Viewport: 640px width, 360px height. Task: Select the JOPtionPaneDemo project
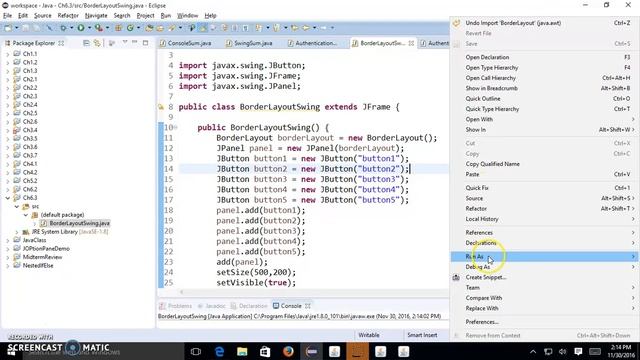pyautogui.click(x=46, y=249)
